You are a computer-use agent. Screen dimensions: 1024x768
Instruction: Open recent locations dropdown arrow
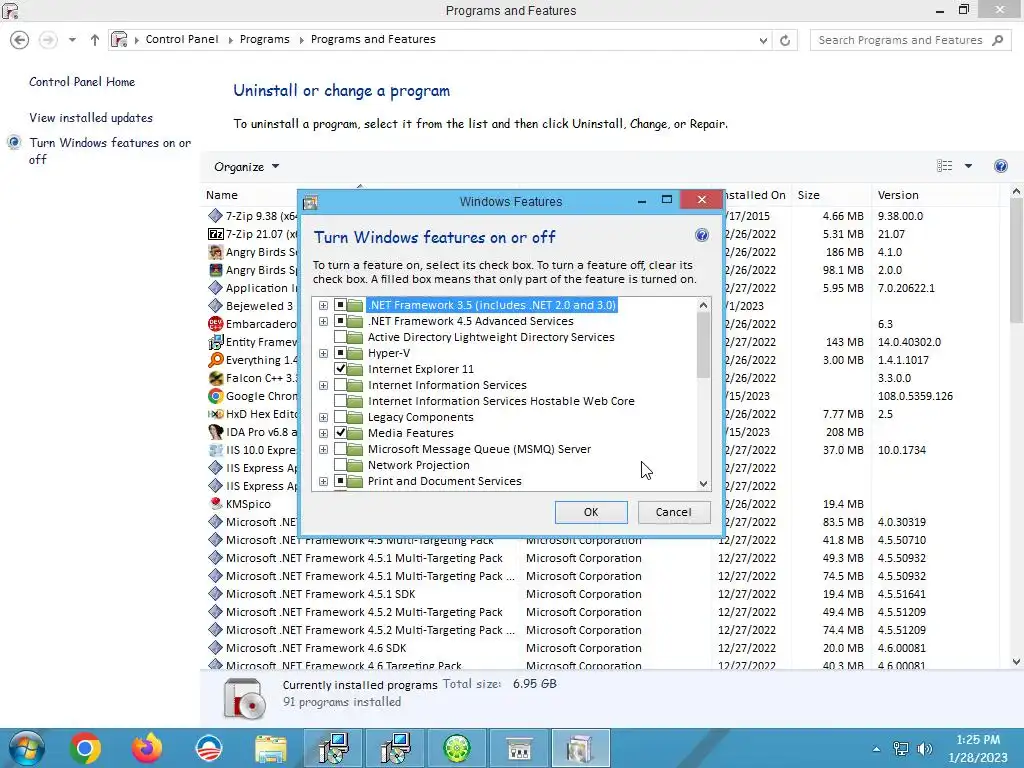tap(72, 40)
